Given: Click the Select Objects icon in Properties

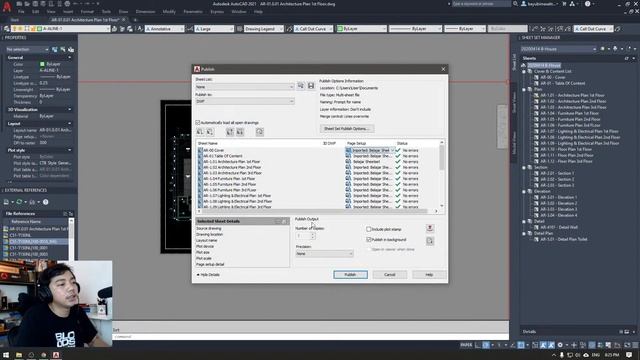Looking at the screenshot, I should [63, 49].
